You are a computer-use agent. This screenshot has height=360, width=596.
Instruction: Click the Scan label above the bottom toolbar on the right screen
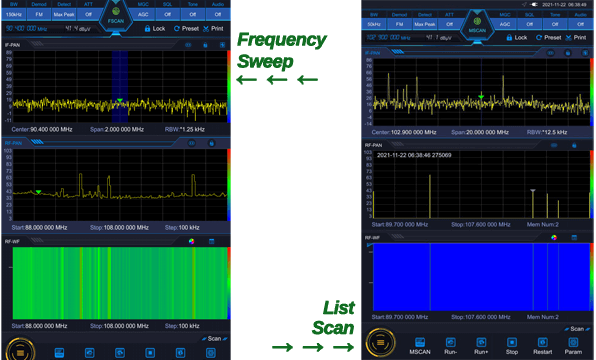point(577,329)
